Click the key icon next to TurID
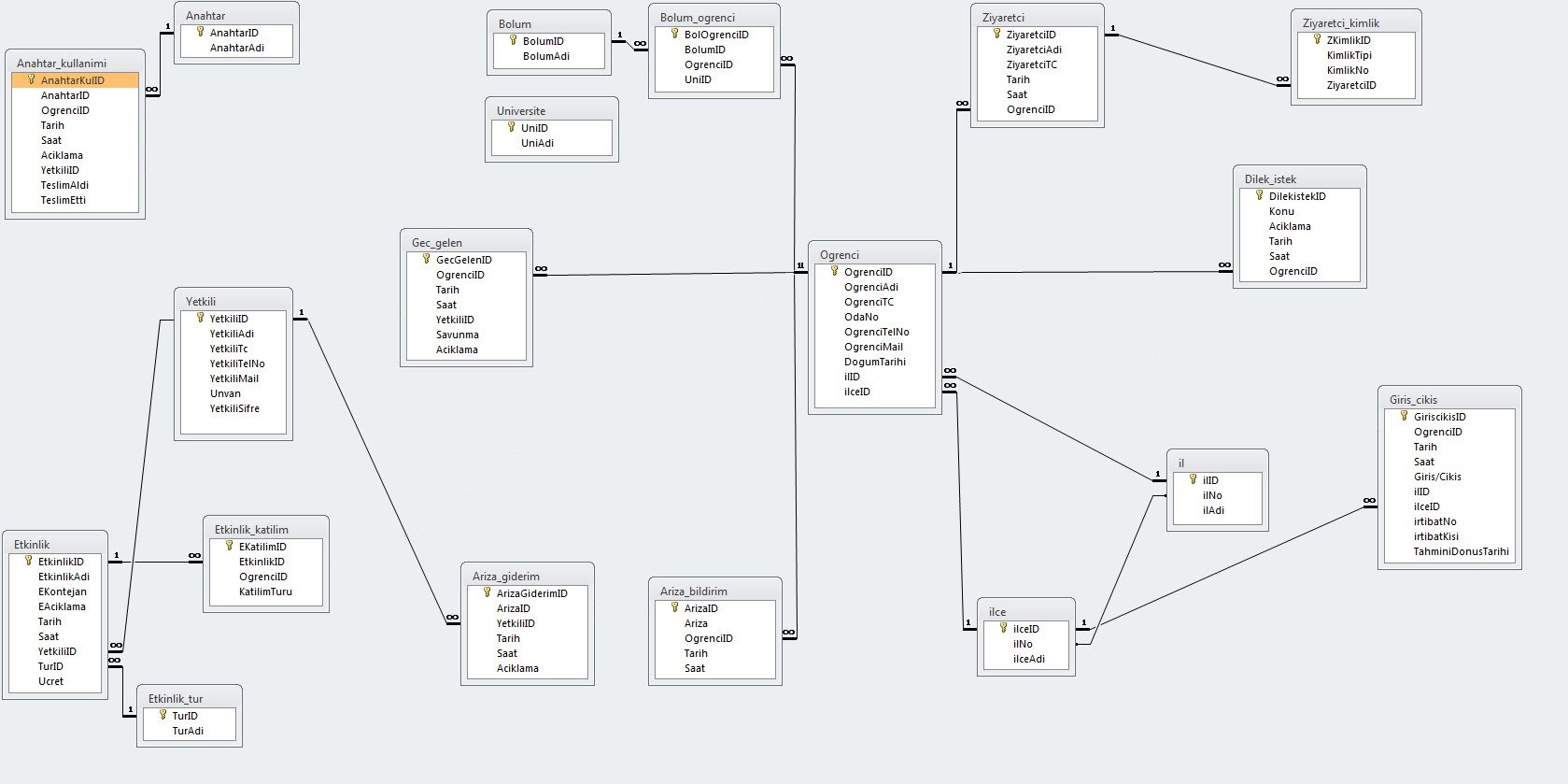The width and height of the screenshot is (1568, 784). click(x=162, y=715)
